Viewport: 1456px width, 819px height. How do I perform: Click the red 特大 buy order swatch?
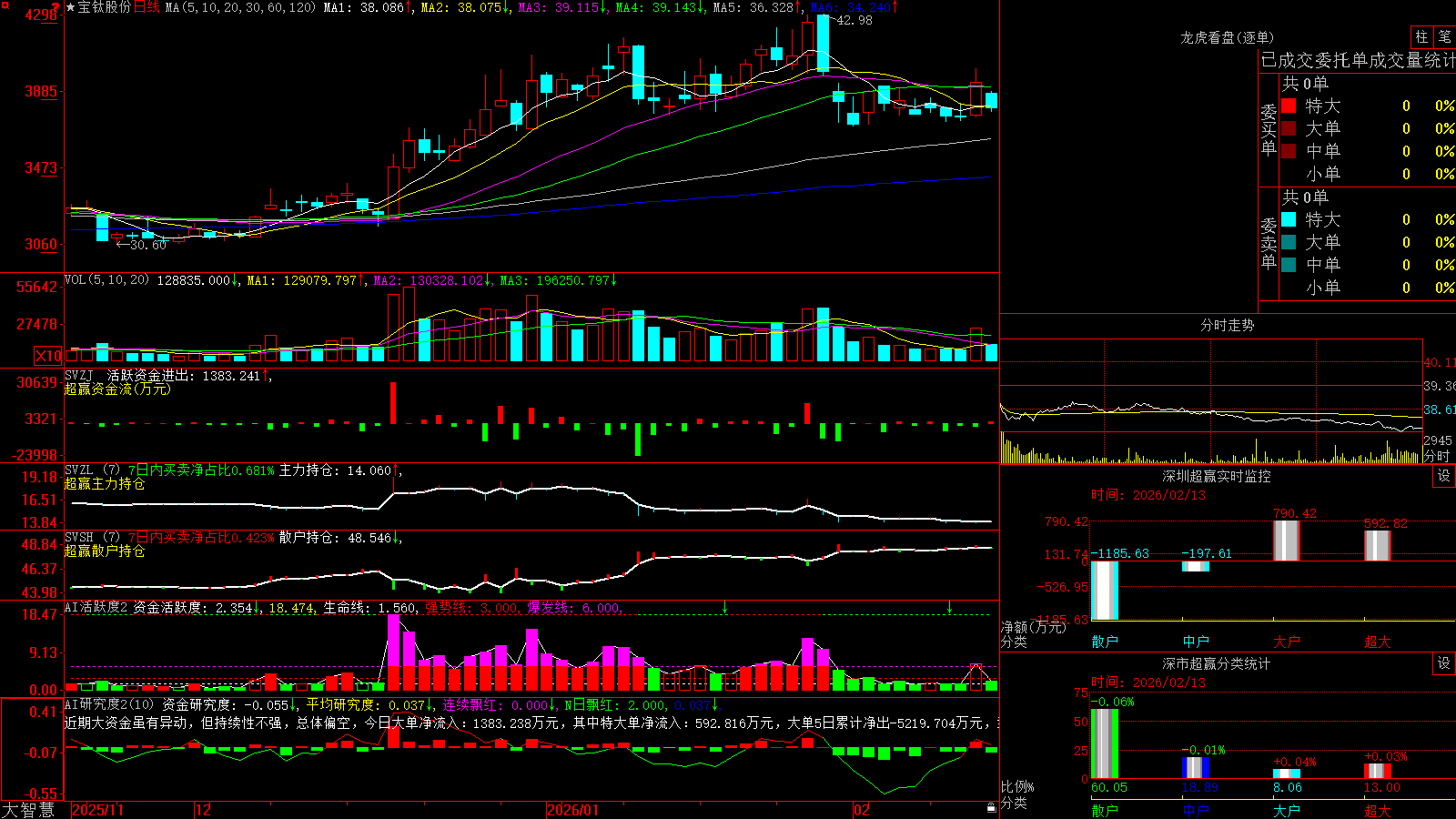click(x=1289, y=106)
